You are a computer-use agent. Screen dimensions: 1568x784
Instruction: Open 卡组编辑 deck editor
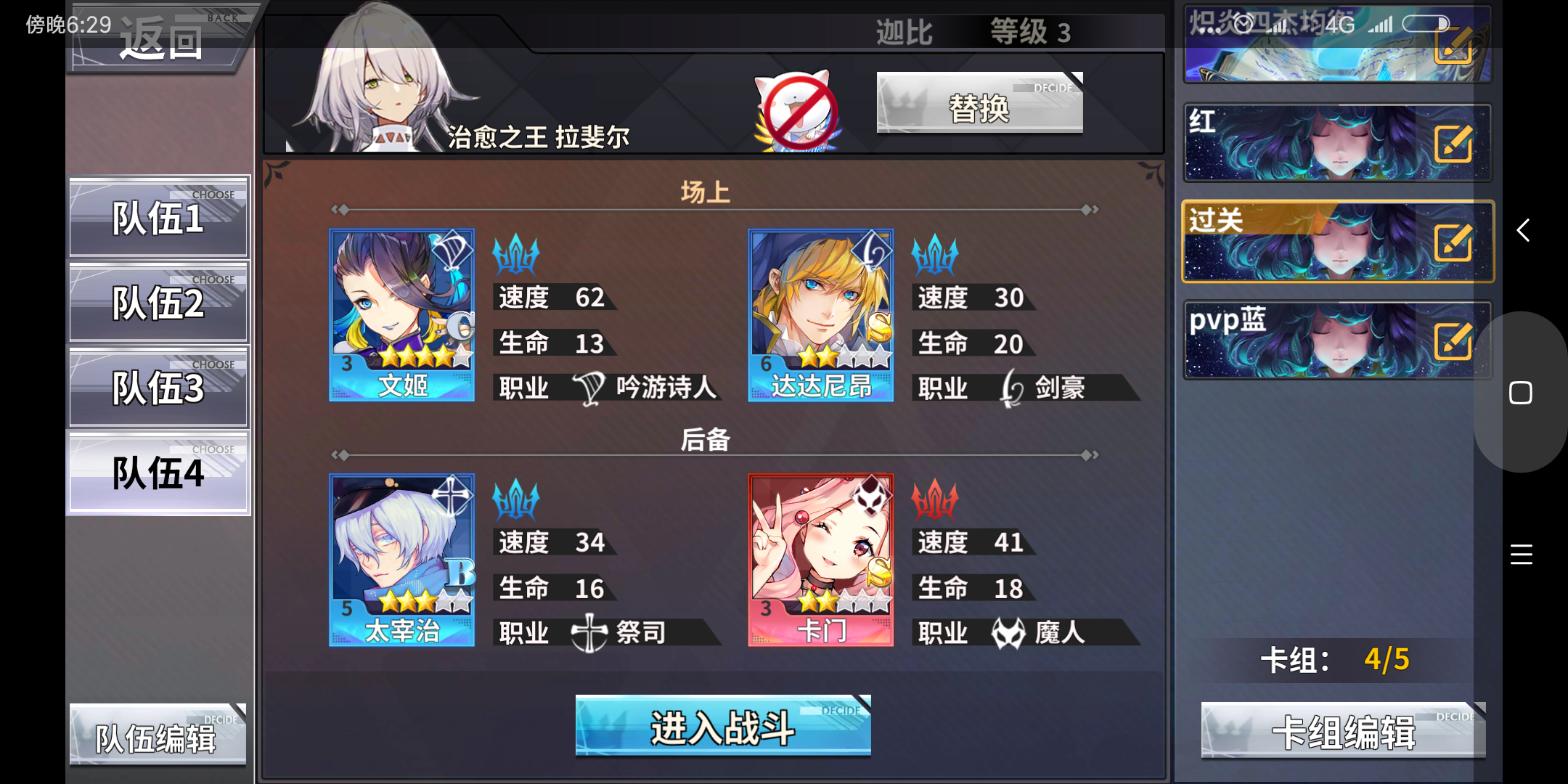point(1343,730)
